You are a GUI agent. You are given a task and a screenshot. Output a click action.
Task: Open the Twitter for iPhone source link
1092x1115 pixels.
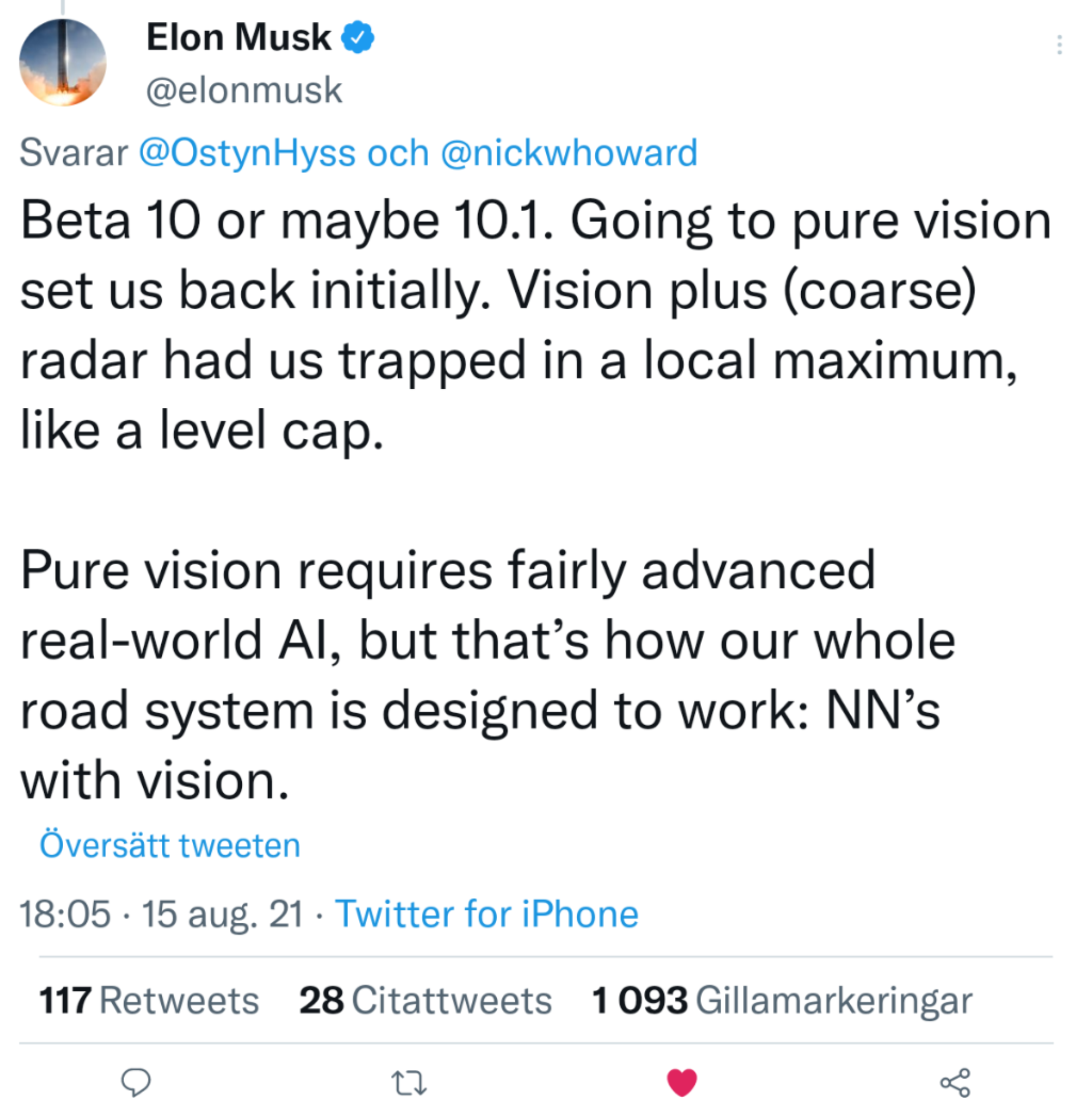pos(486,914)
